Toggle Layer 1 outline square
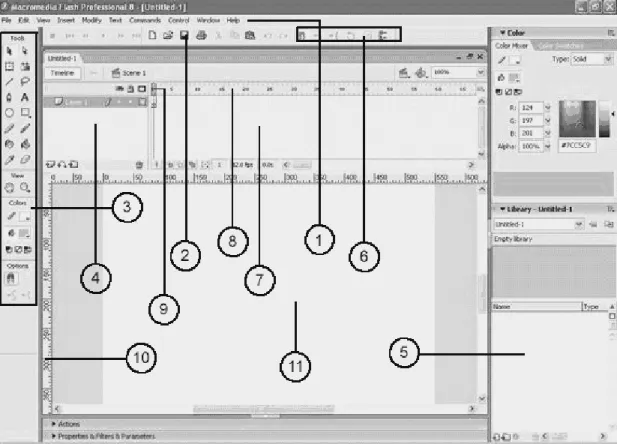This screenshot has width=617, height=444. (142, 102)
